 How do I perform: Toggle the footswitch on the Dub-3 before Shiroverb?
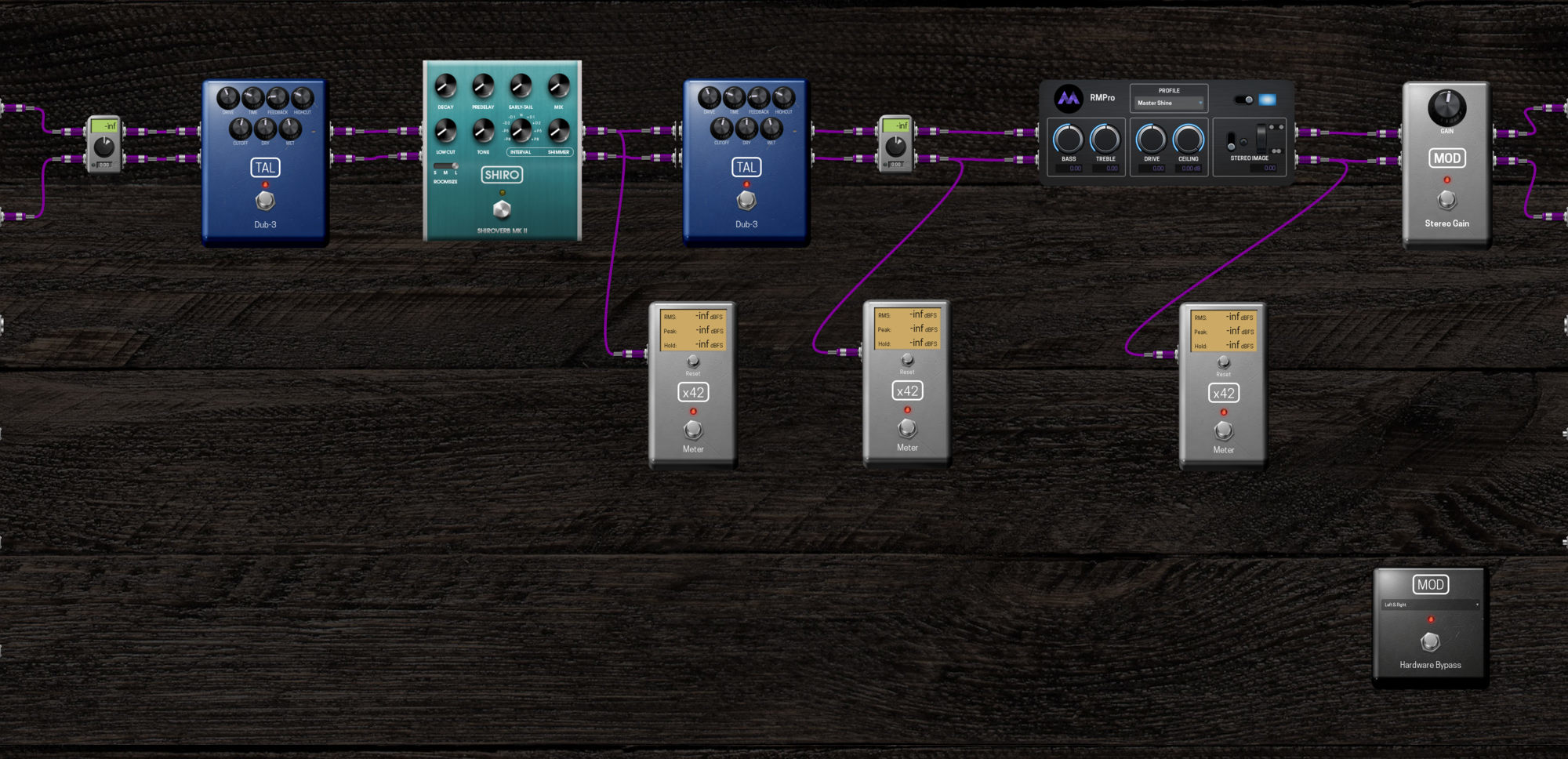[x=265, y=202]
